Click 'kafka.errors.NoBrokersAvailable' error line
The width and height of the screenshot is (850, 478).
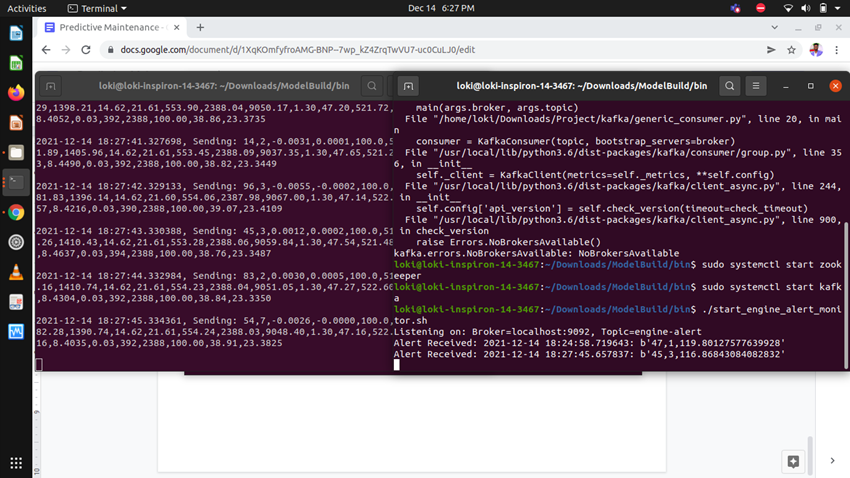(x=536, y=253)
